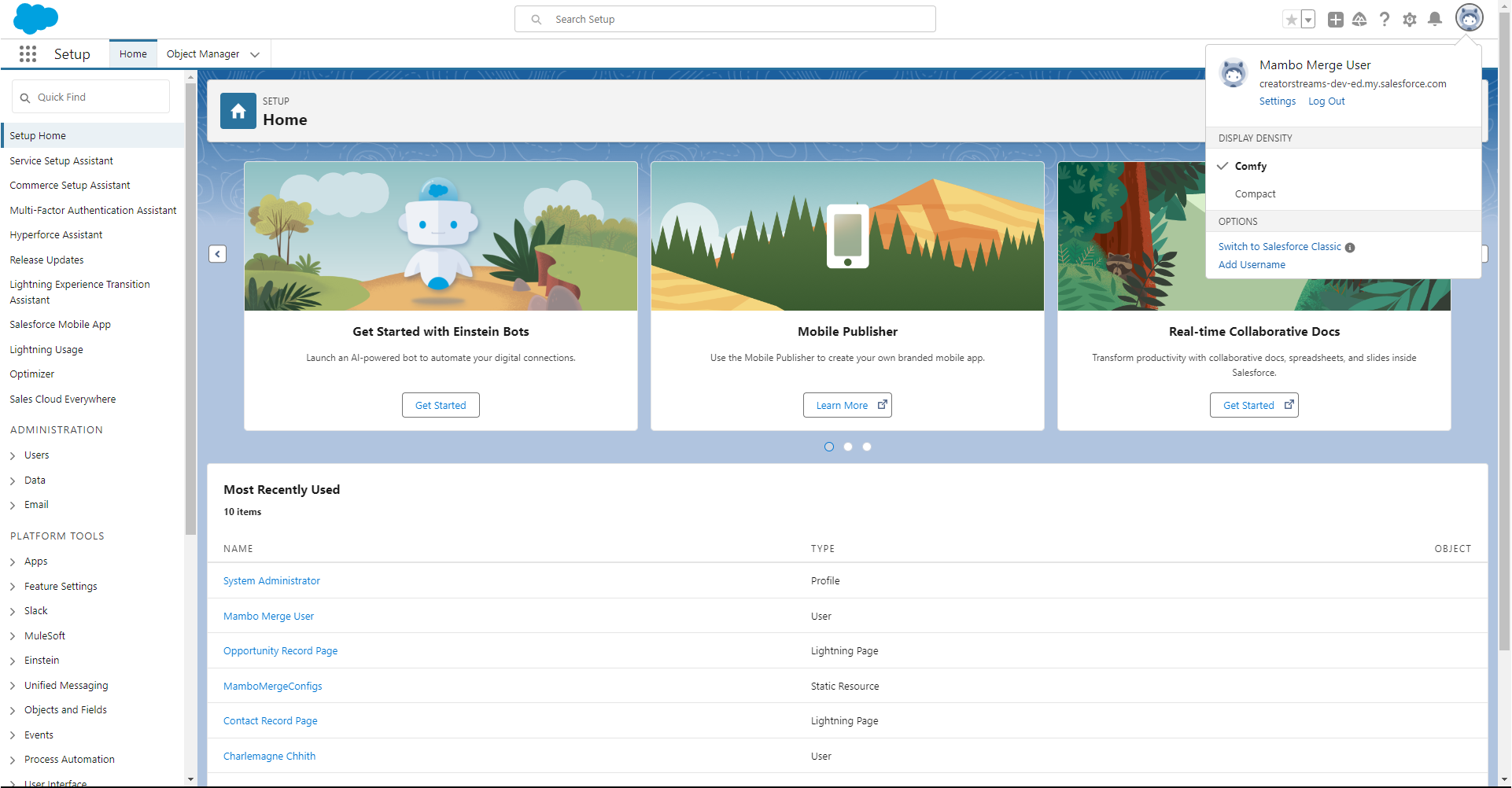The height and width of the screenshot is (788, 1512).
Task: Open the App Launcher waffle icon
Action: click(x=28, y=53)
